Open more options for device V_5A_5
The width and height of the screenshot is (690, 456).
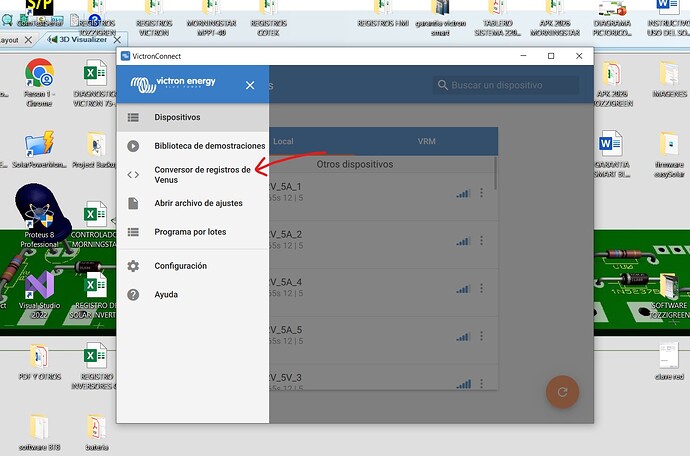point(481,336)
